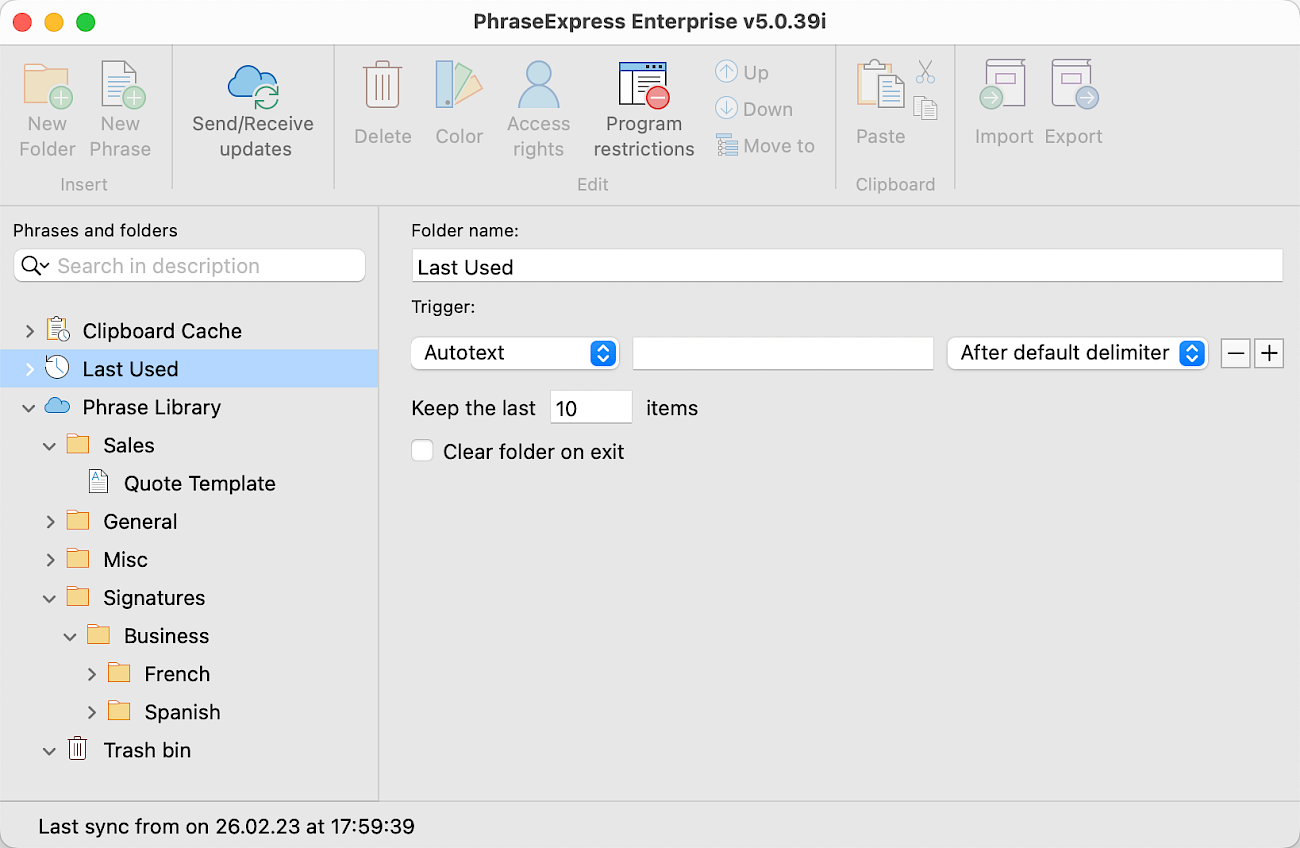Collapse the Business folder

tap(70, 636)
